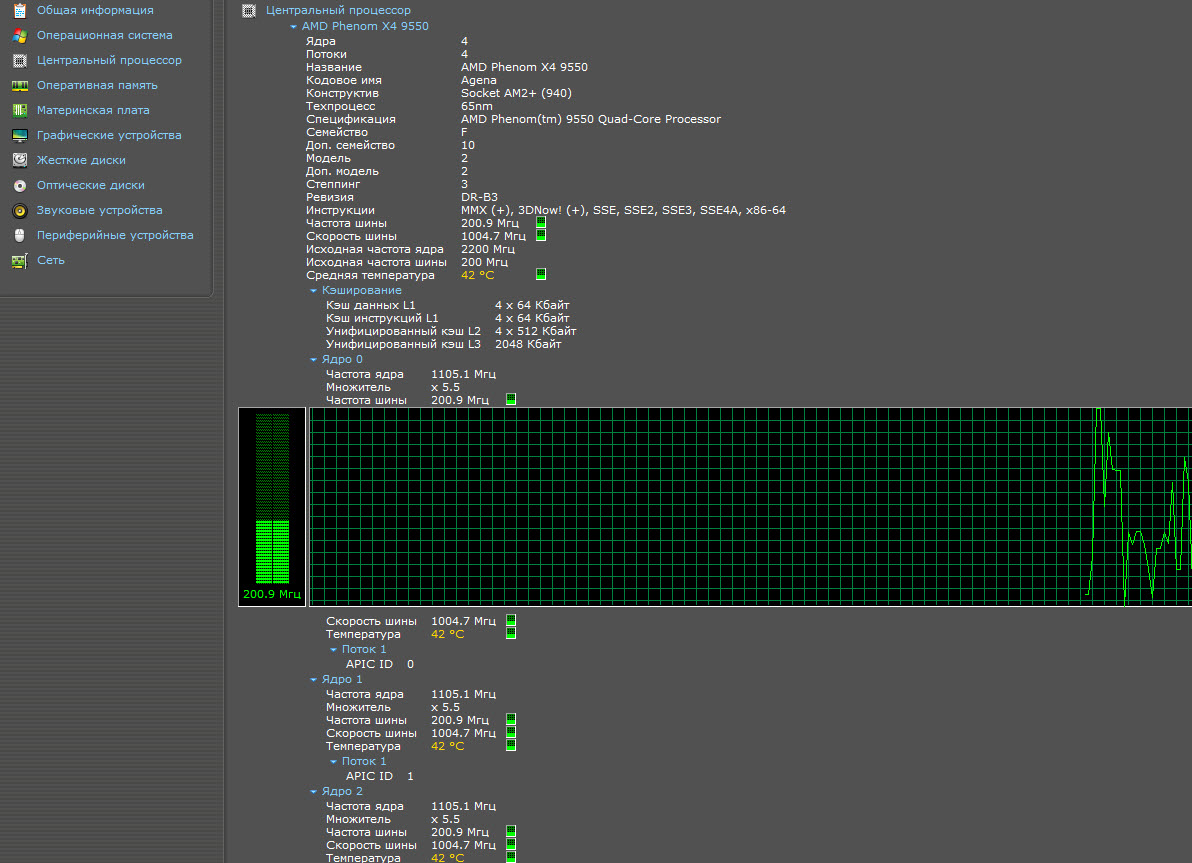Click the Операционная система Windows icon

pyautogui.click(x=19, y=35)
